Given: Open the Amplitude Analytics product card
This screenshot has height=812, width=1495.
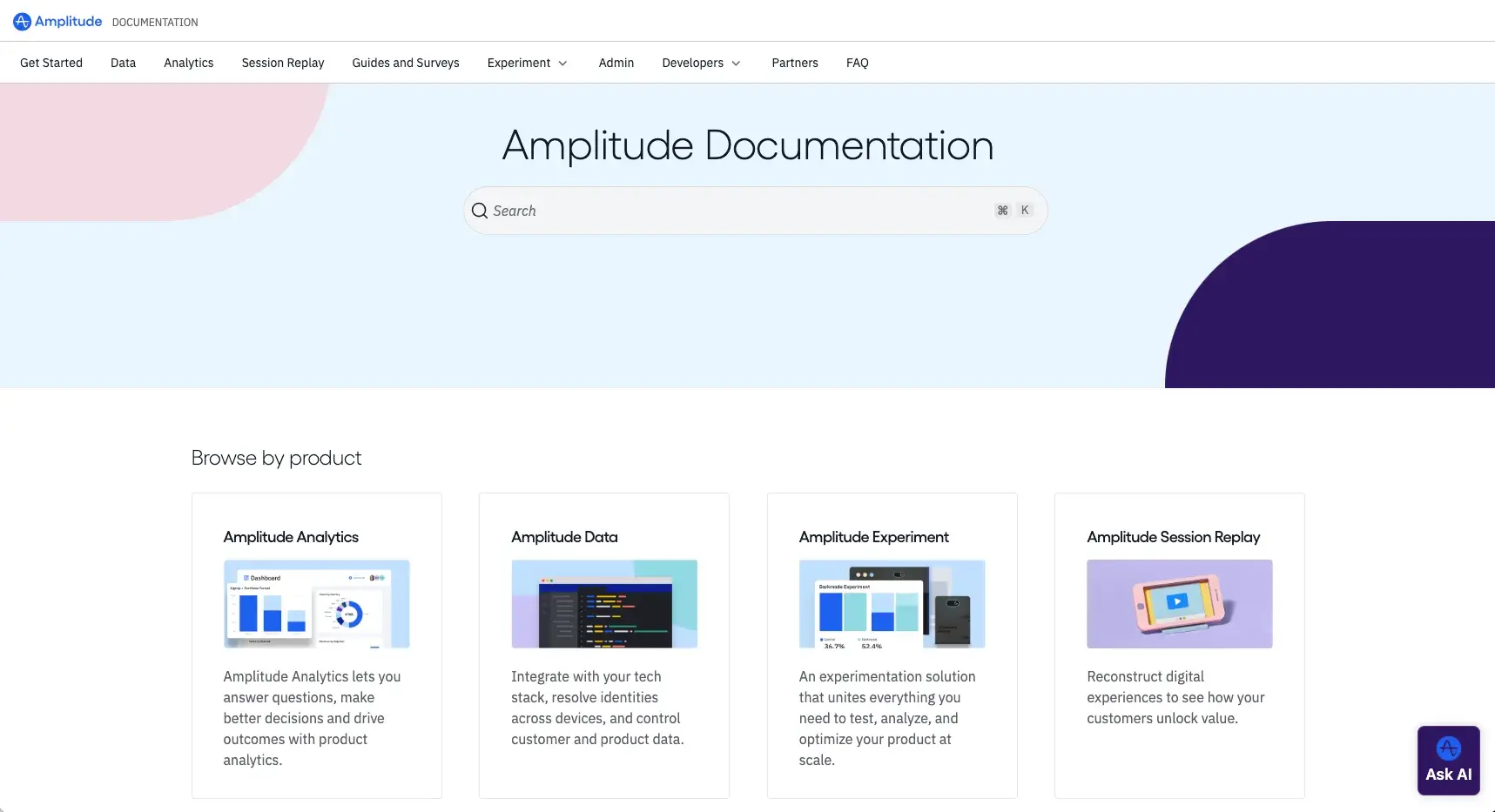Looking at the screenshot, I should [x=316, y=646].
